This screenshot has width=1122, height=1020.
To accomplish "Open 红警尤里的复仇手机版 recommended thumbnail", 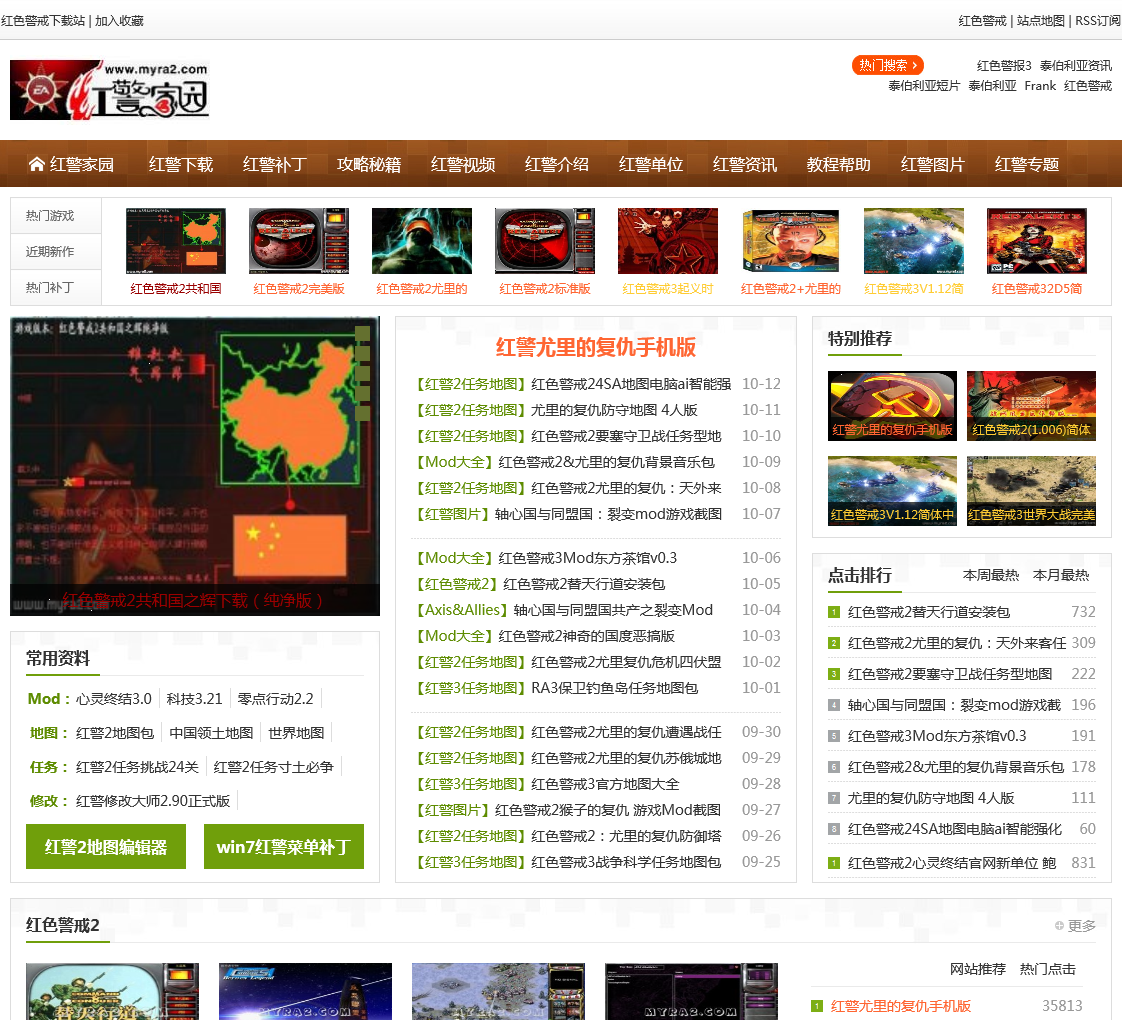I will coord(892,406).
